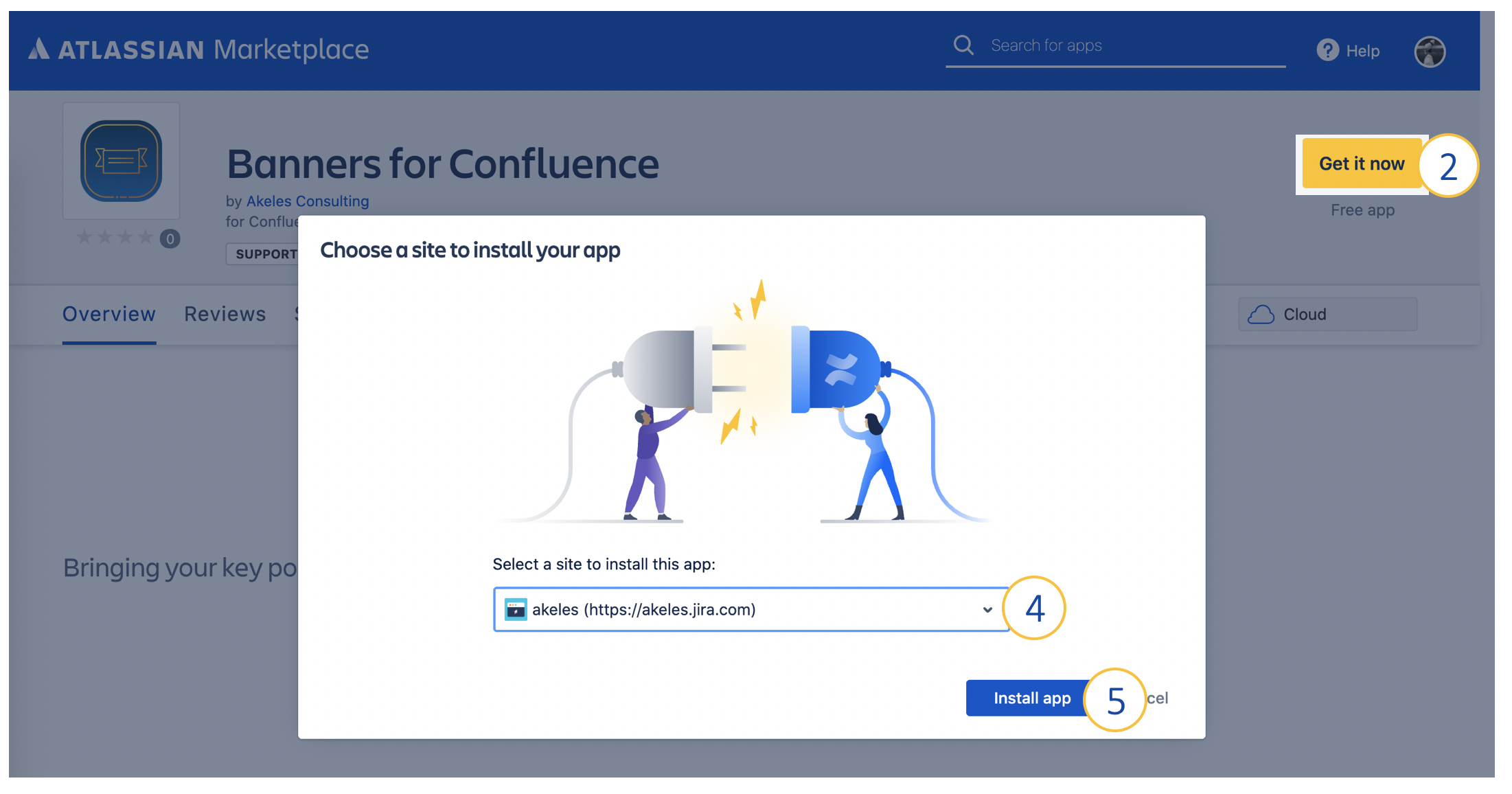
Task: Click the Banners for Confluence app icon
Action: tap(121, 161)
